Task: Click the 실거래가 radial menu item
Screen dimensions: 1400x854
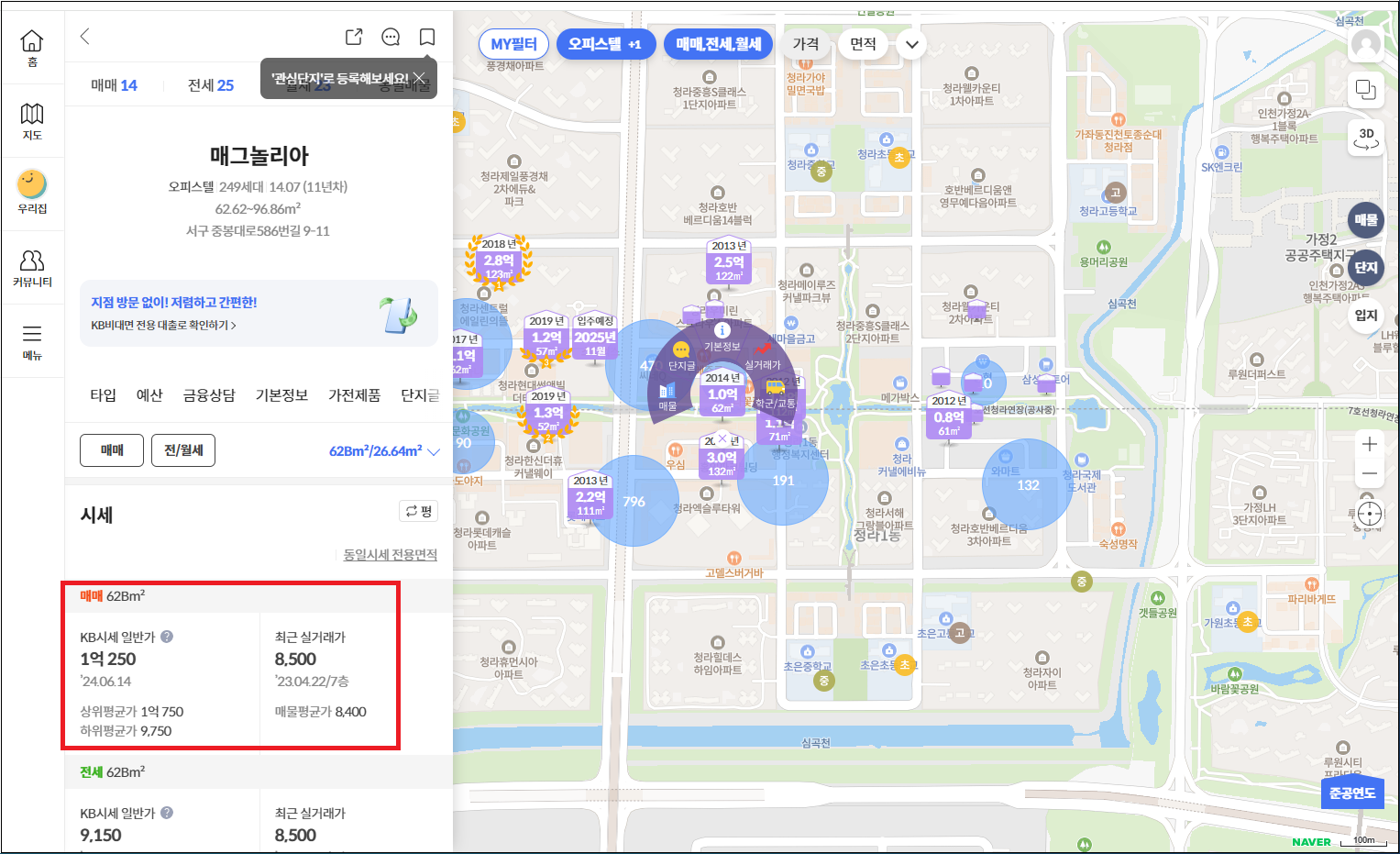Action: point(763,357)
